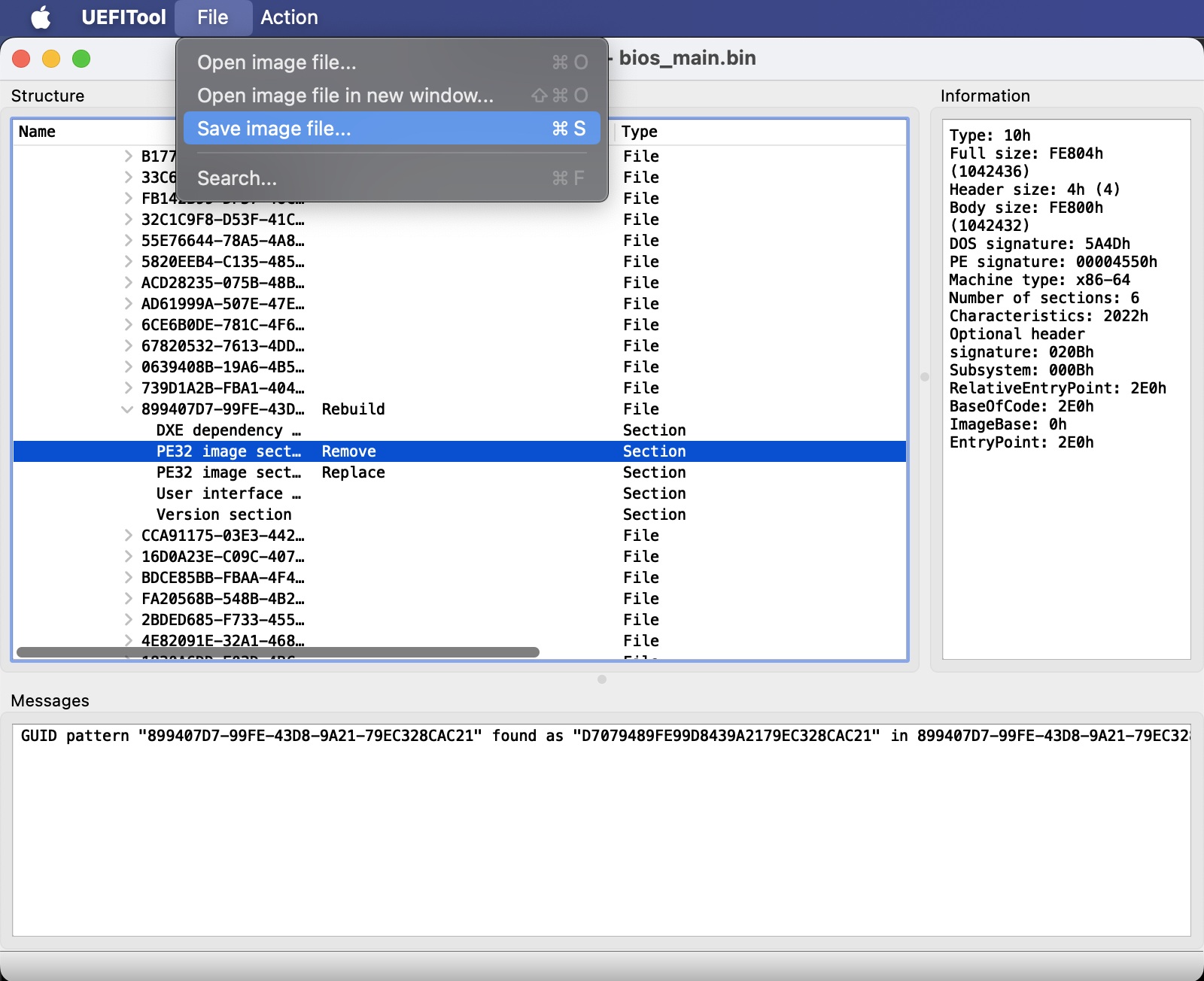Expand the ACD28235-075B-48B… file node
The width and height of the screenshot is (1204, 981).
click(128, 283)
